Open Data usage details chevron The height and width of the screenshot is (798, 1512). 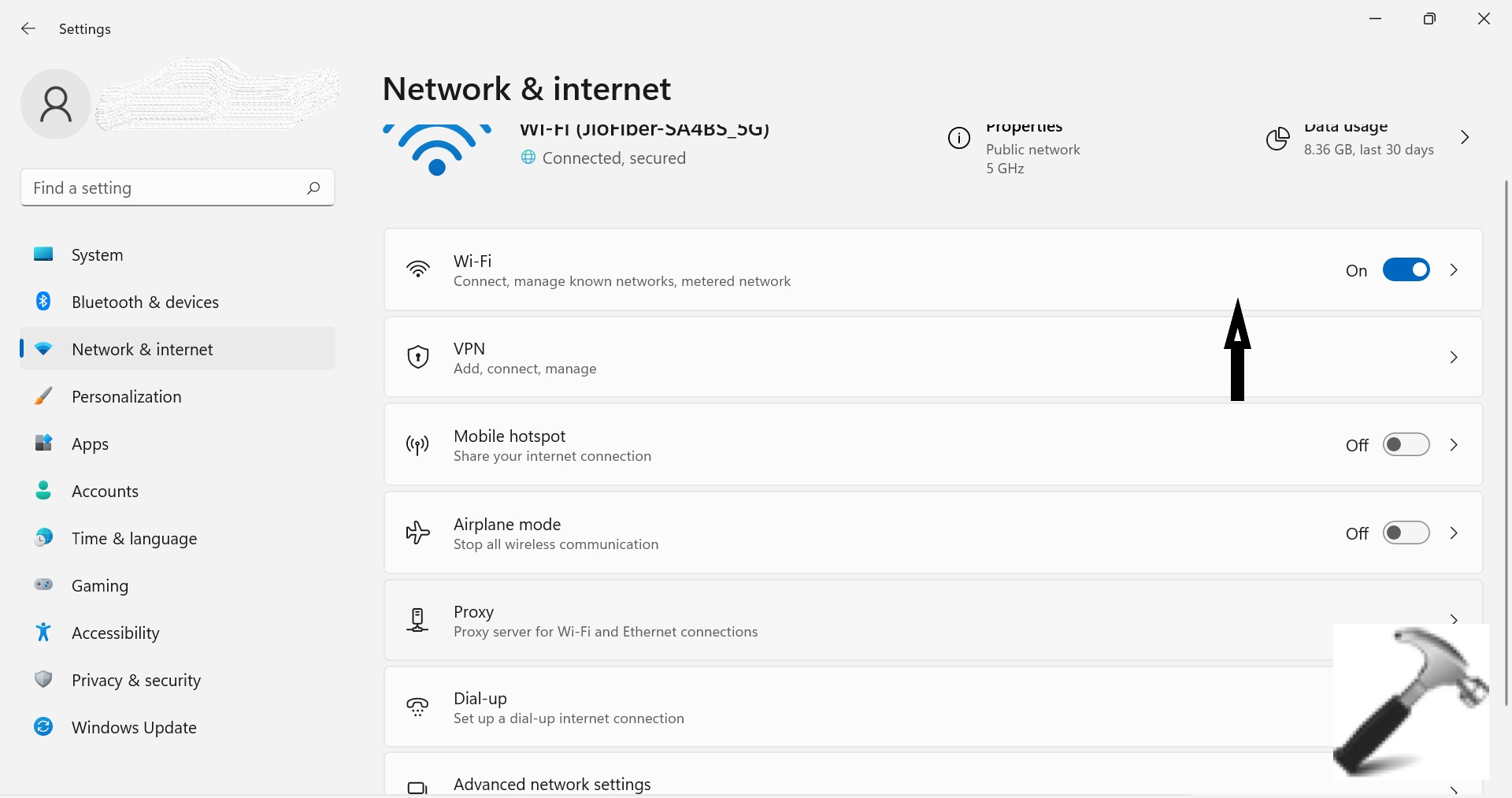(1465, 138)
